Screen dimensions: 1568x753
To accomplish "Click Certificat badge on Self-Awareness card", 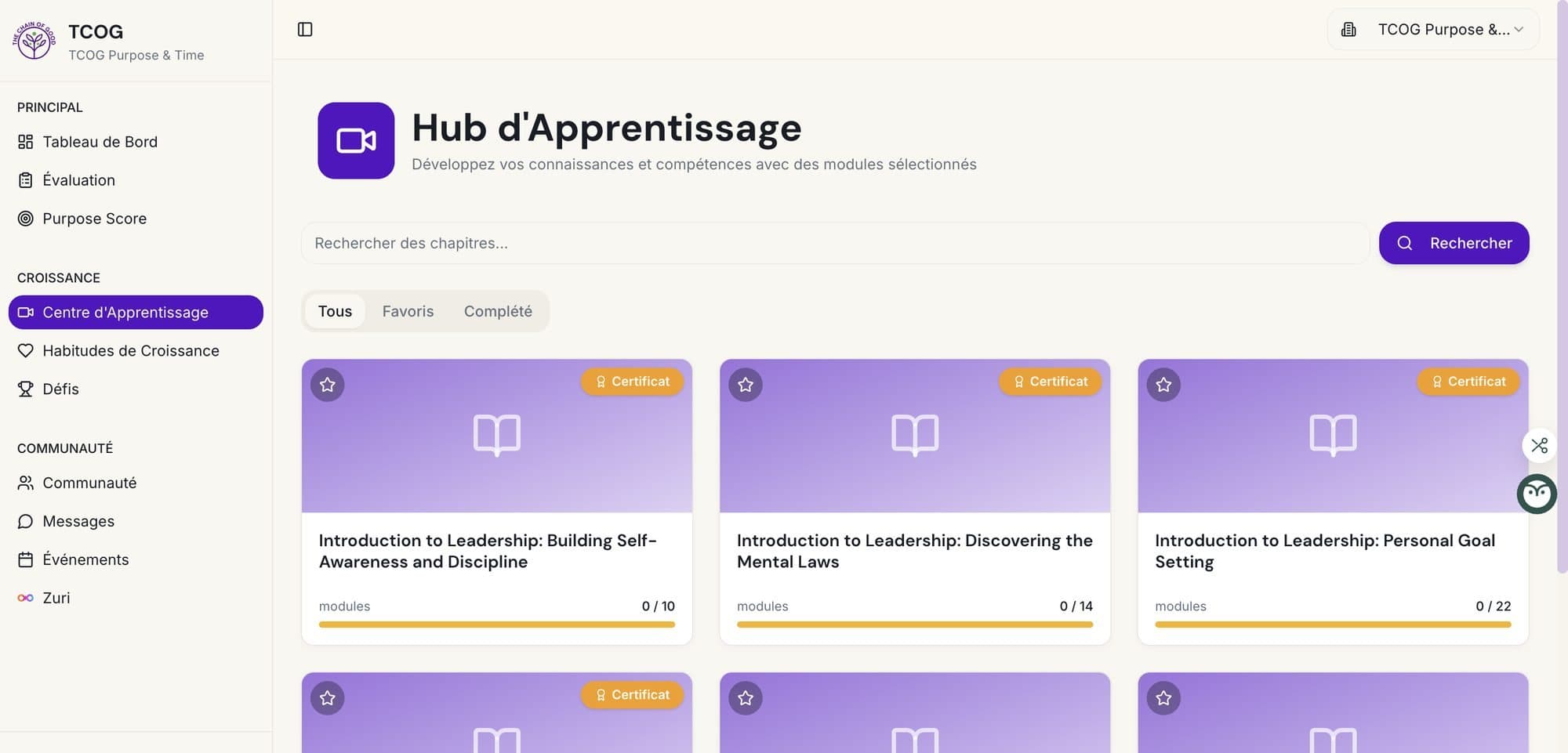I will [632, 382].
